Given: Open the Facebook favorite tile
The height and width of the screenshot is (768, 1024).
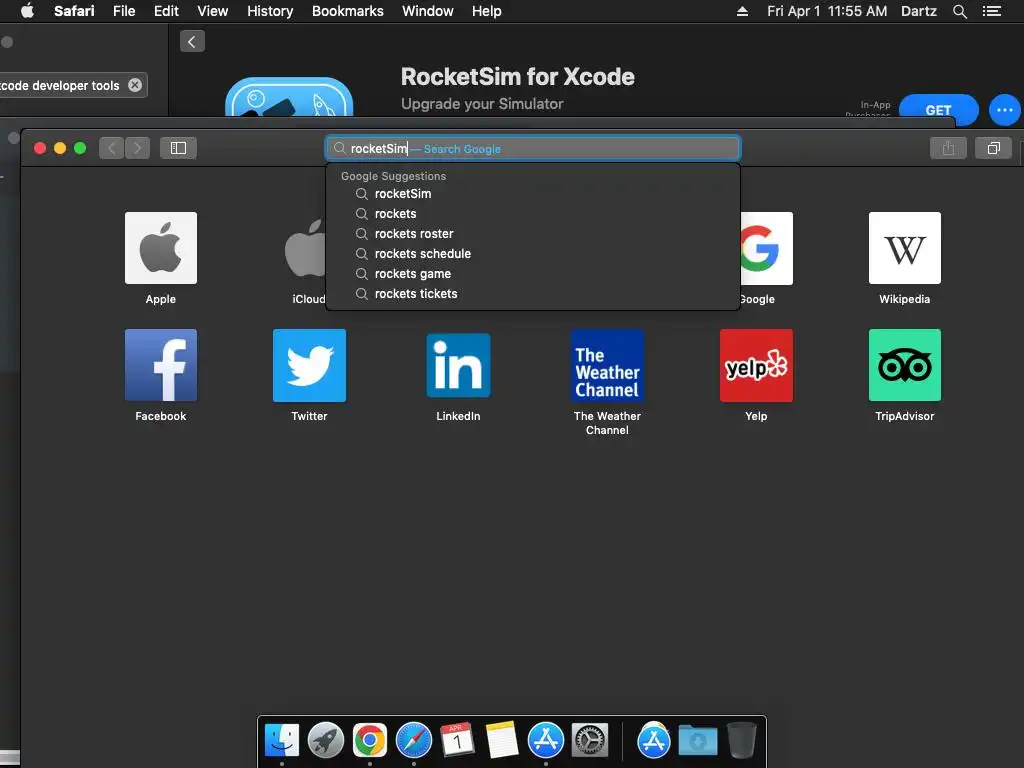Looking at the screenshot, I should click(x=161, y=365).
